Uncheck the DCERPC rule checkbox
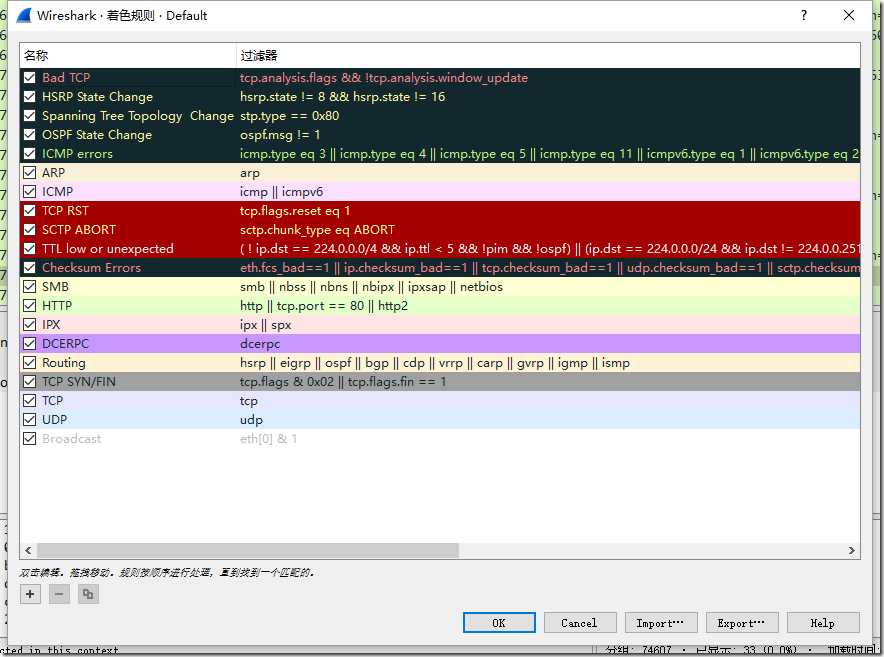Image resolution: width=884 pixels, height=657 pixels. click(30, 343)
